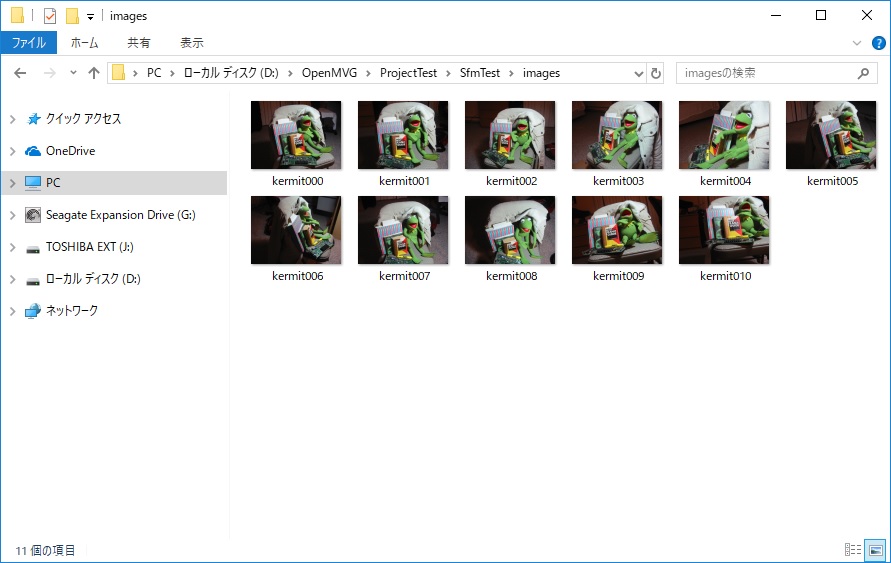Click the New Folder quick access icon
Screen dimensions: 891x563
pos(72,16)
